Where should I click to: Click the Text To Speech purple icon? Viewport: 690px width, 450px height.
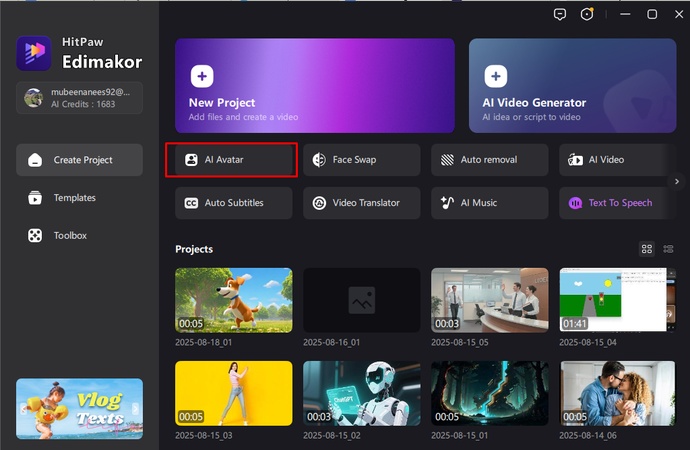coord(575,203)
